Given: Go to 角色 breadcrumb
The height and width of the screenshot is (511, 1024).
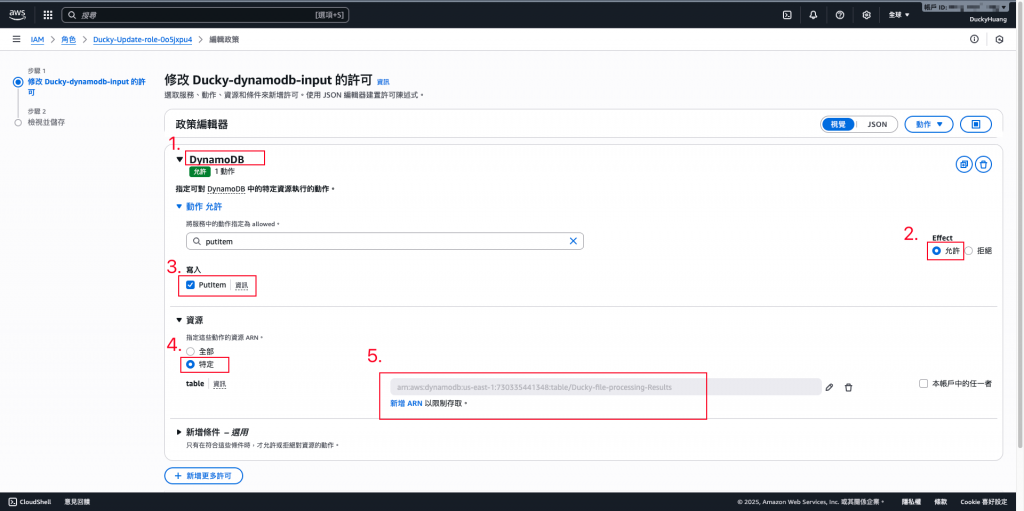Looking at the screenshot, I should coord(69,40).
